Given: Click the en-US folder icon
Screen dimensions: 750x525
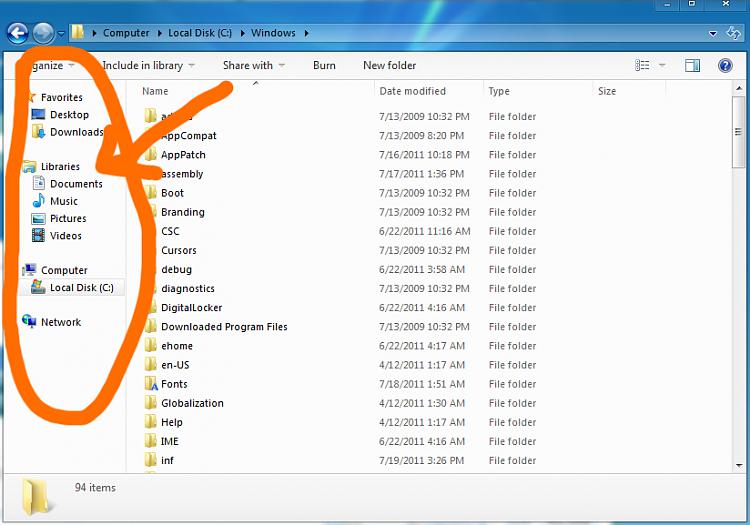Looking at the screenshot, I should [151, 364].
